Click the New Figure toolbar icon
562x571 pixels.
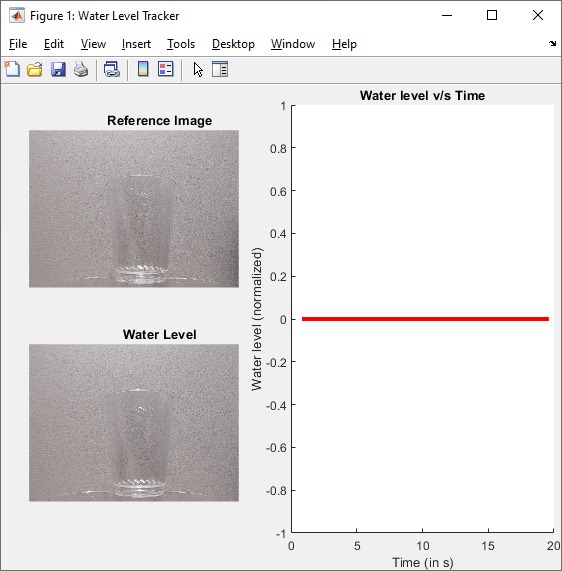(x=12, y=69)
